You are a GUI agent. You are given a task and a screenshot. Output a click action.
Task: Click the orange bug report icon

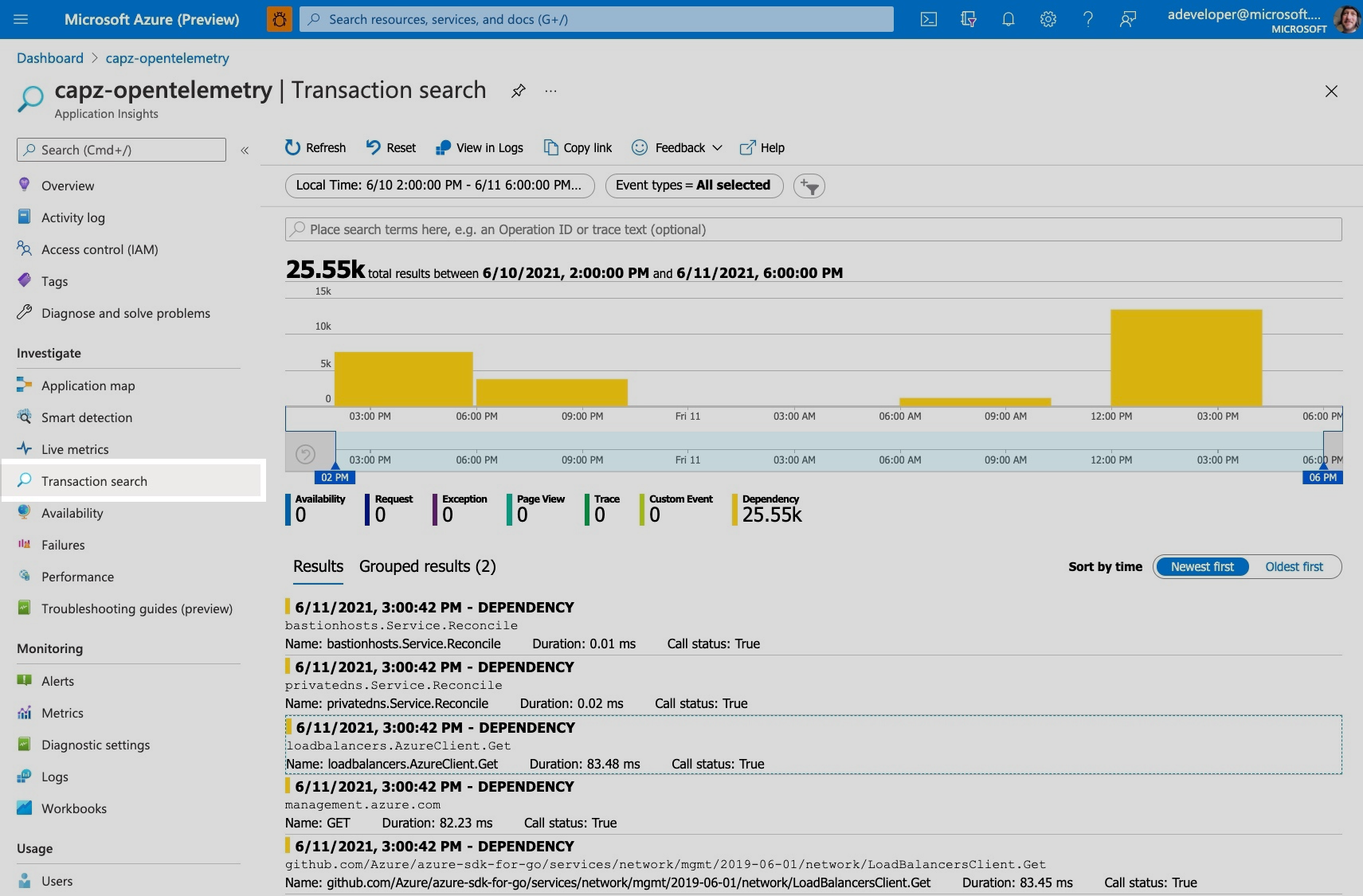click(x=279, y=19)
